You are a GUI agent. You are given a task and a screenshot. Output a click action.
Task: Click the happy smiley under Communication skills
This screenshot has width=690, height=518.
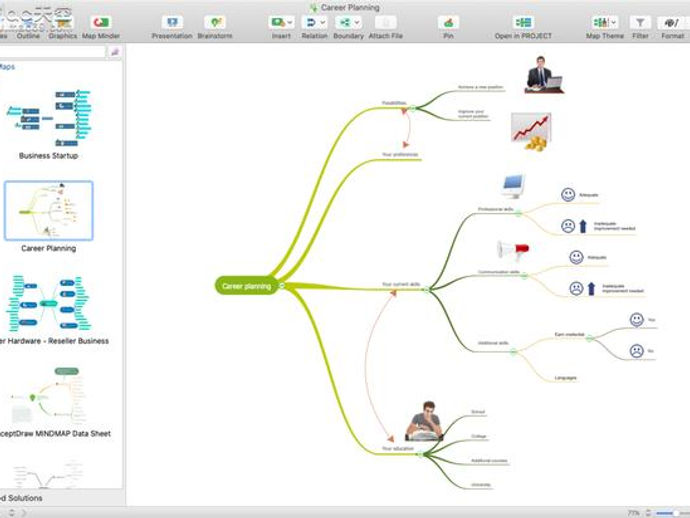[576, 257]
